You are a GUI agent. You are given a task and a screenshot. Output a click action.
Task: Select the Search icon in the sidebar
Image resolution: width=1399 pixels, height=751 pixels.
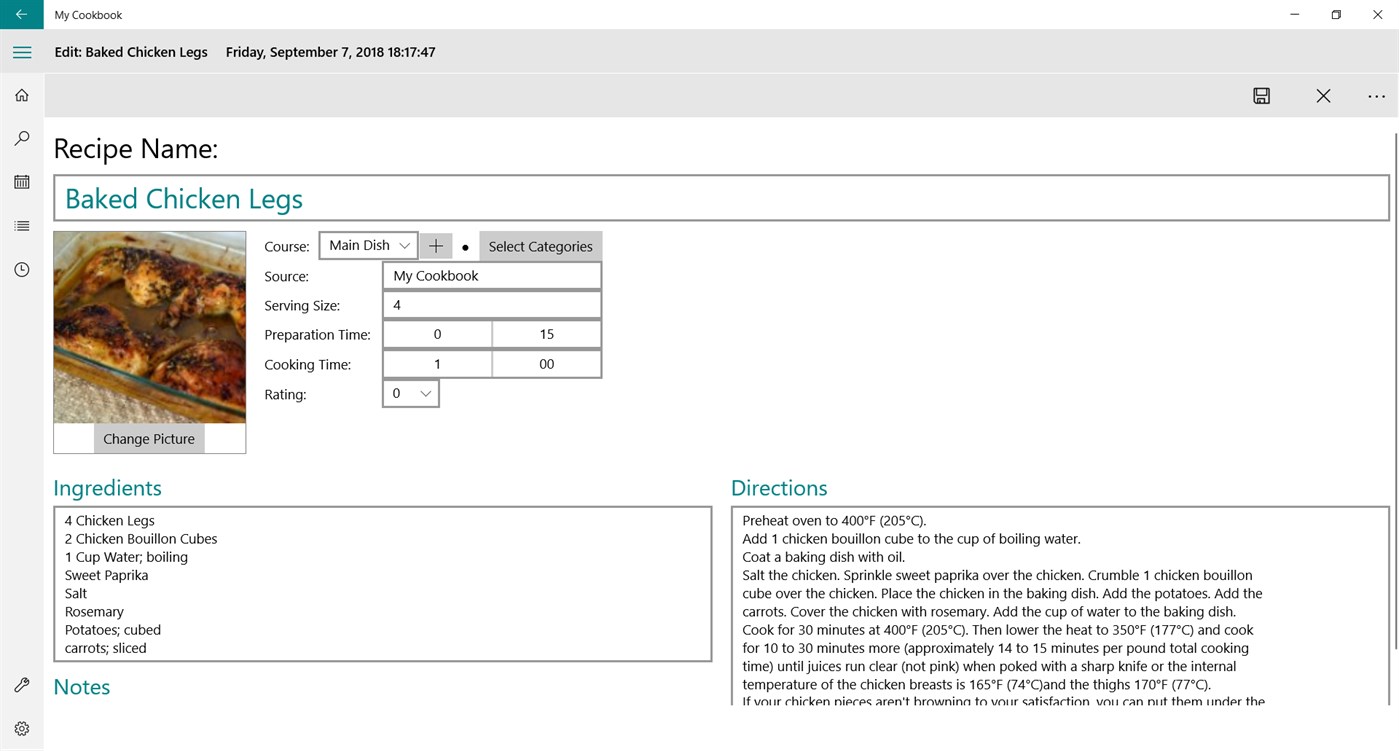pyautogui.click(x=21, y=138)
